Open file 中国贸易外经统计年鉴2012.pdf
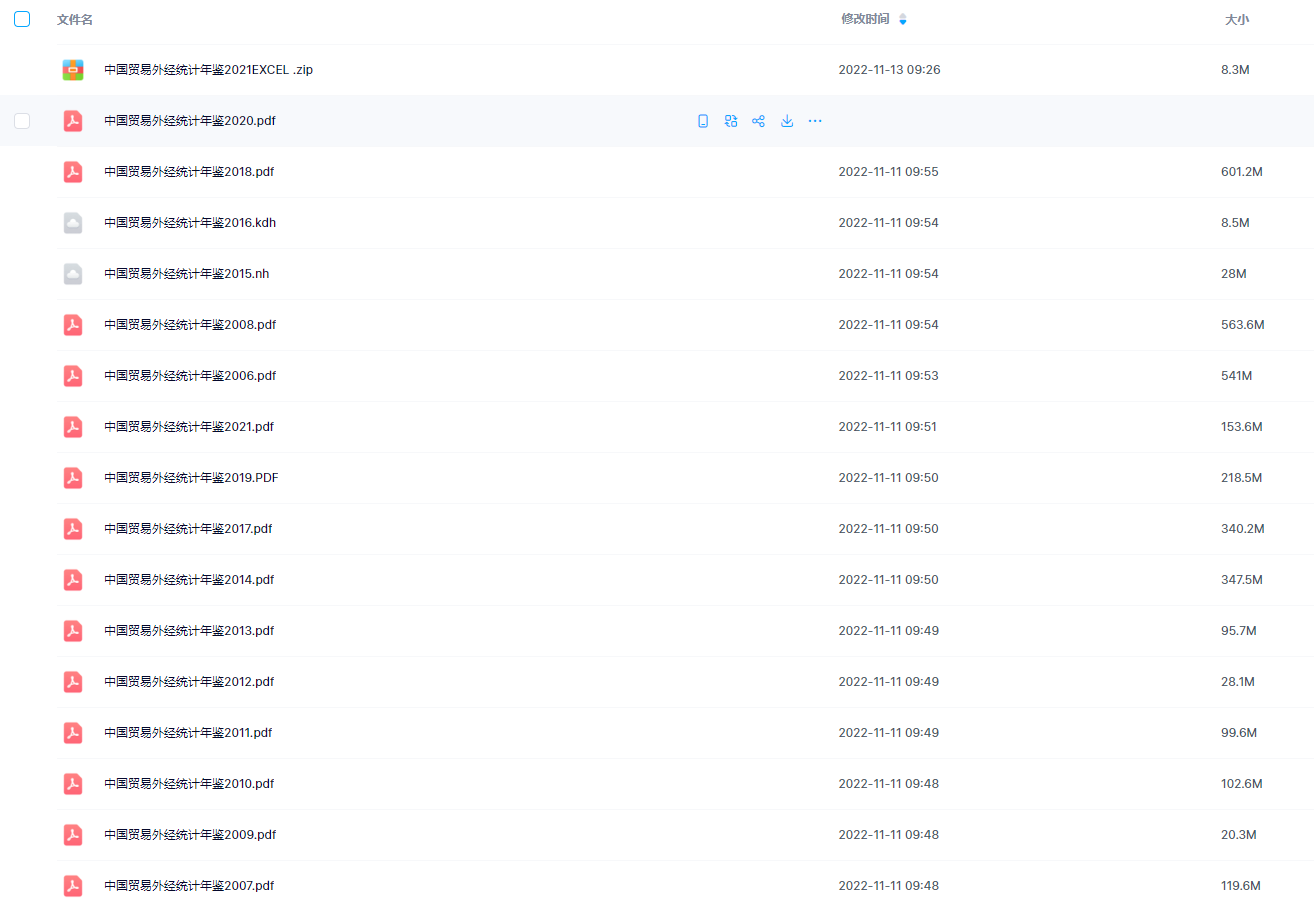Viewport: 1314px width, 904px height. (189, 682)
